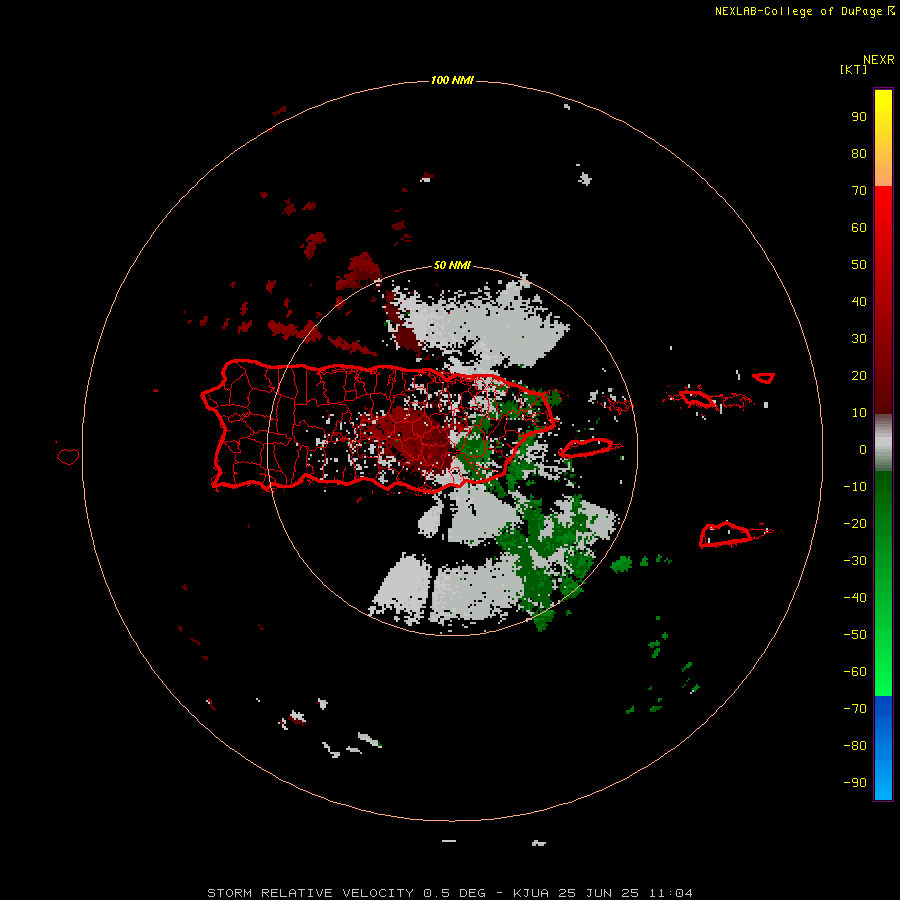Click the Storm Relative Velocity caption text
The width and height of the screenshot is (900, 900).
(x=449, y=893)
